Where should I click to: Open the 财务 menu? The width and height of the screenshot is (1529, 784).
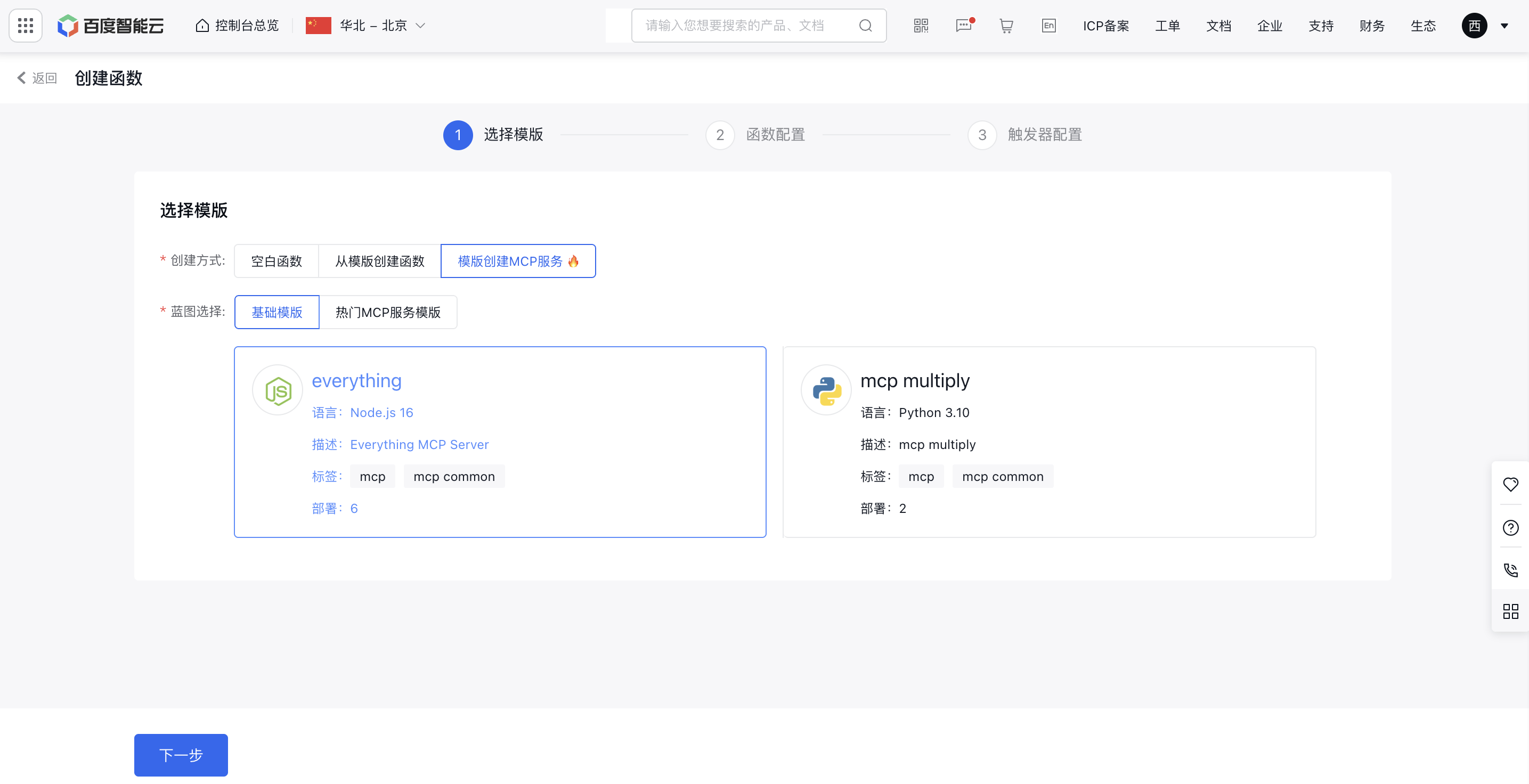[x=1372, y=26]
